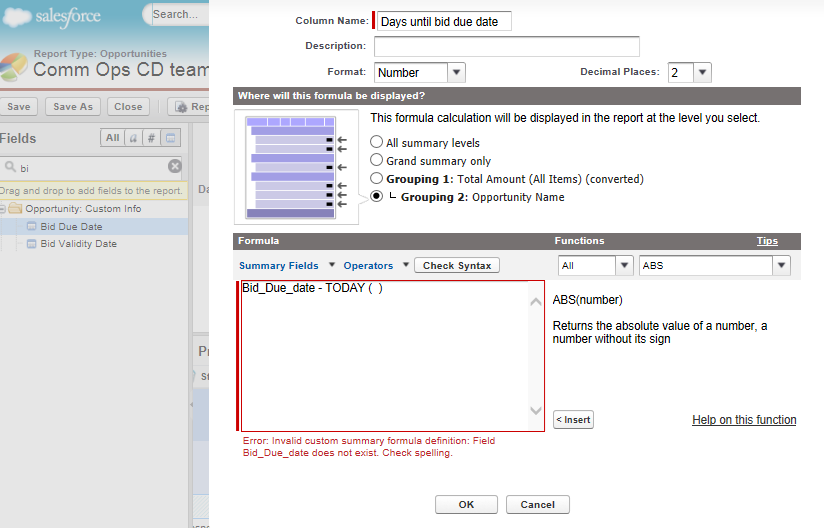Open the Operators menu
This screenshot has height=528, width=824.
click(376, 265)
